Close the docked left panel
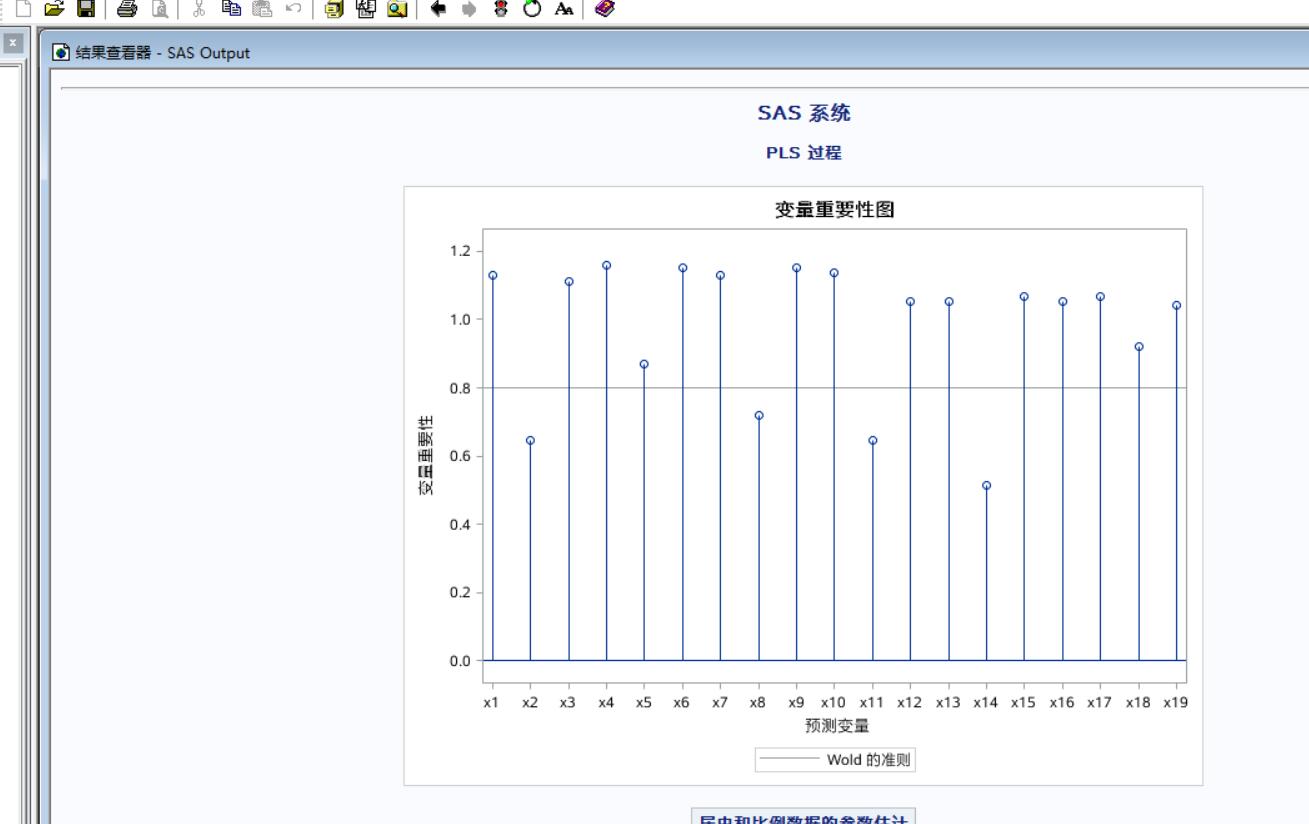Image resolution: width=1309 pixels, height=824 pixels. click(13, 44)
